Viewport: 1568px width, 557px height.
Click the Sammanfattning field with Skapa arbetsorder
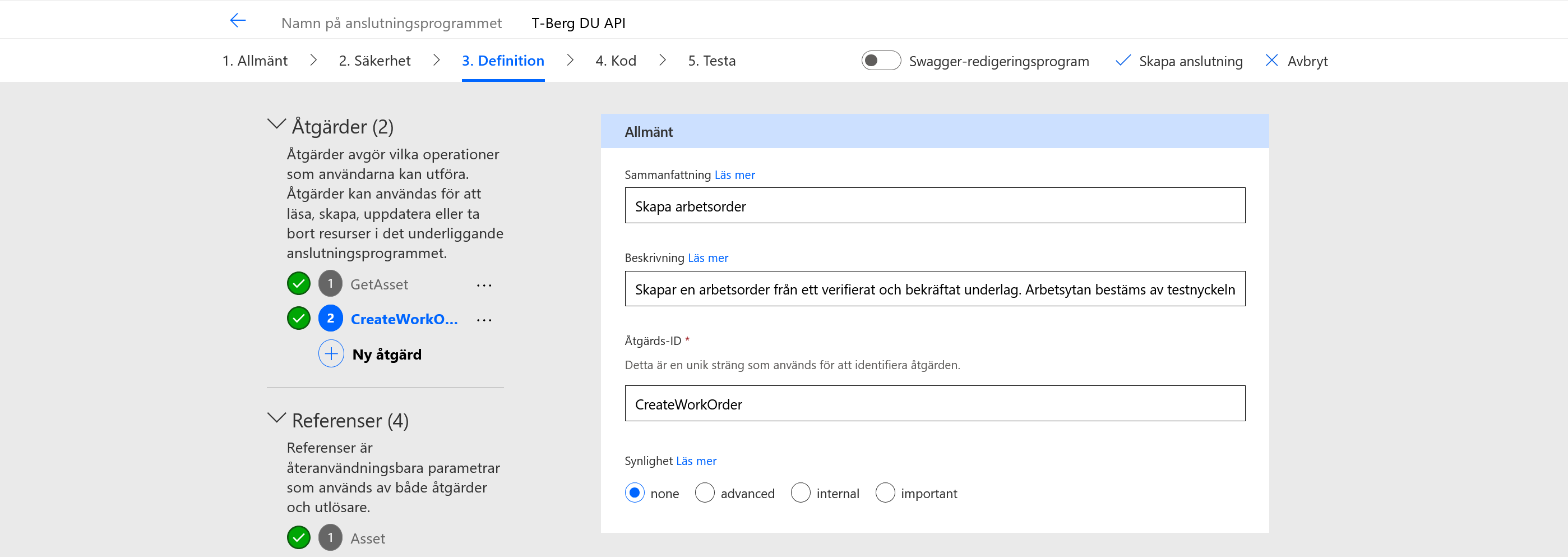coord(935,206)
